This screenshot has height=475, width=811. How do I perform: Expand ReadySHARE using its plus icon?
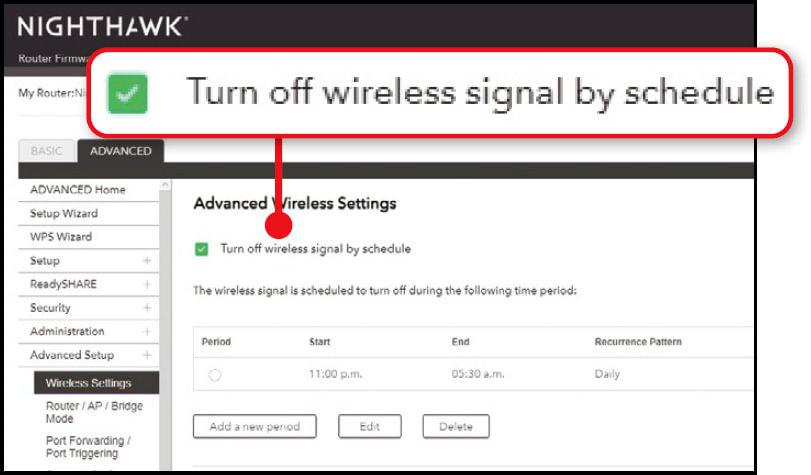click(147, 284)
